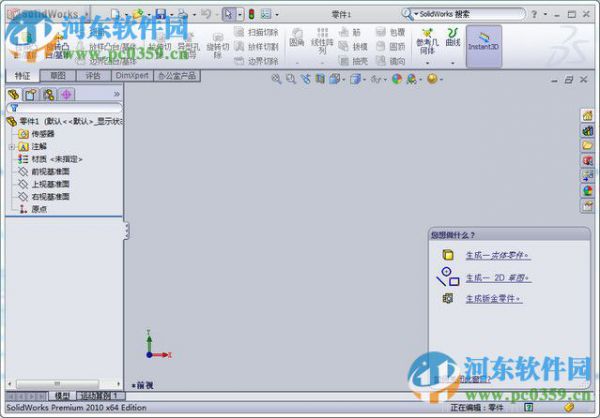Open the Custom Properties task pane icon

[587, 206]
